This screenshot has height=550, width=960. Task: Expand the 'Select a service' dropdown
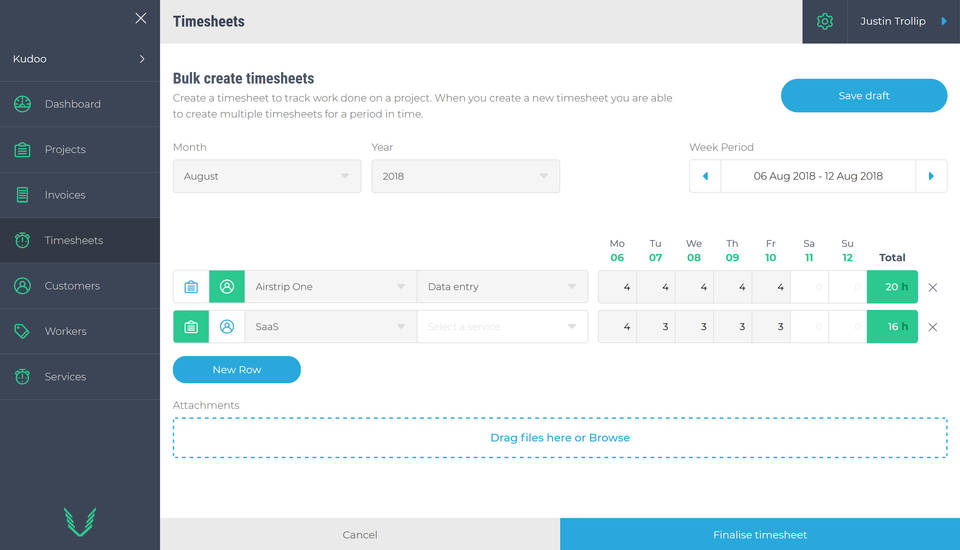pyautogui.click(x=502, y=327)
